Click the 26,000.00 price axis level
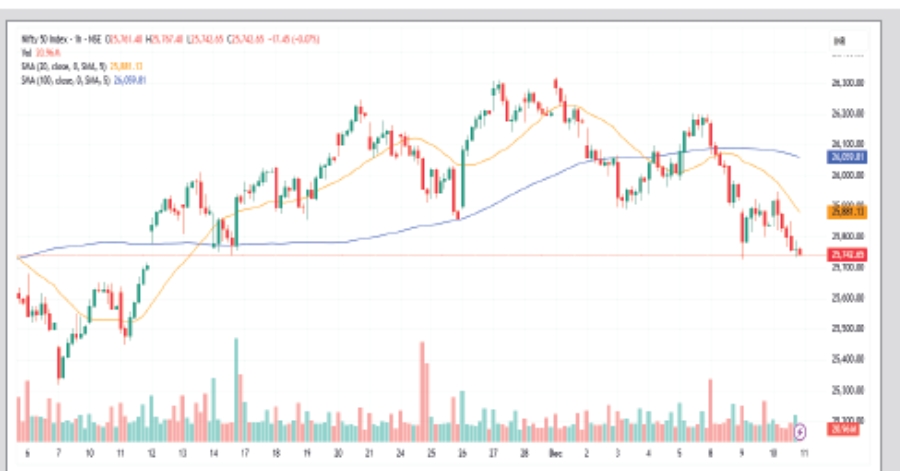Viewport: 900px width, 471px height. [x=846, y=176]
